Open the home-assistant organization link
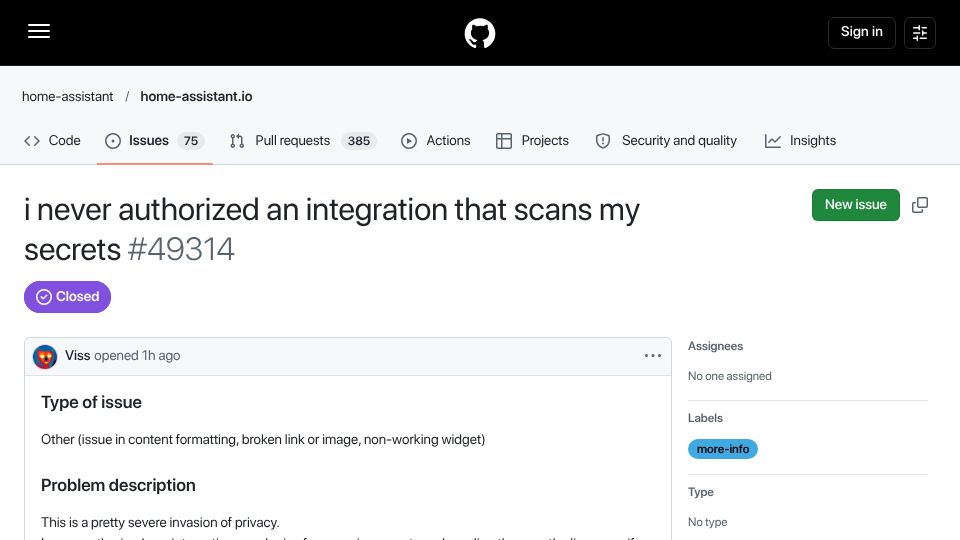This screenshot has width=960, height=540. [x=67, y=97]
